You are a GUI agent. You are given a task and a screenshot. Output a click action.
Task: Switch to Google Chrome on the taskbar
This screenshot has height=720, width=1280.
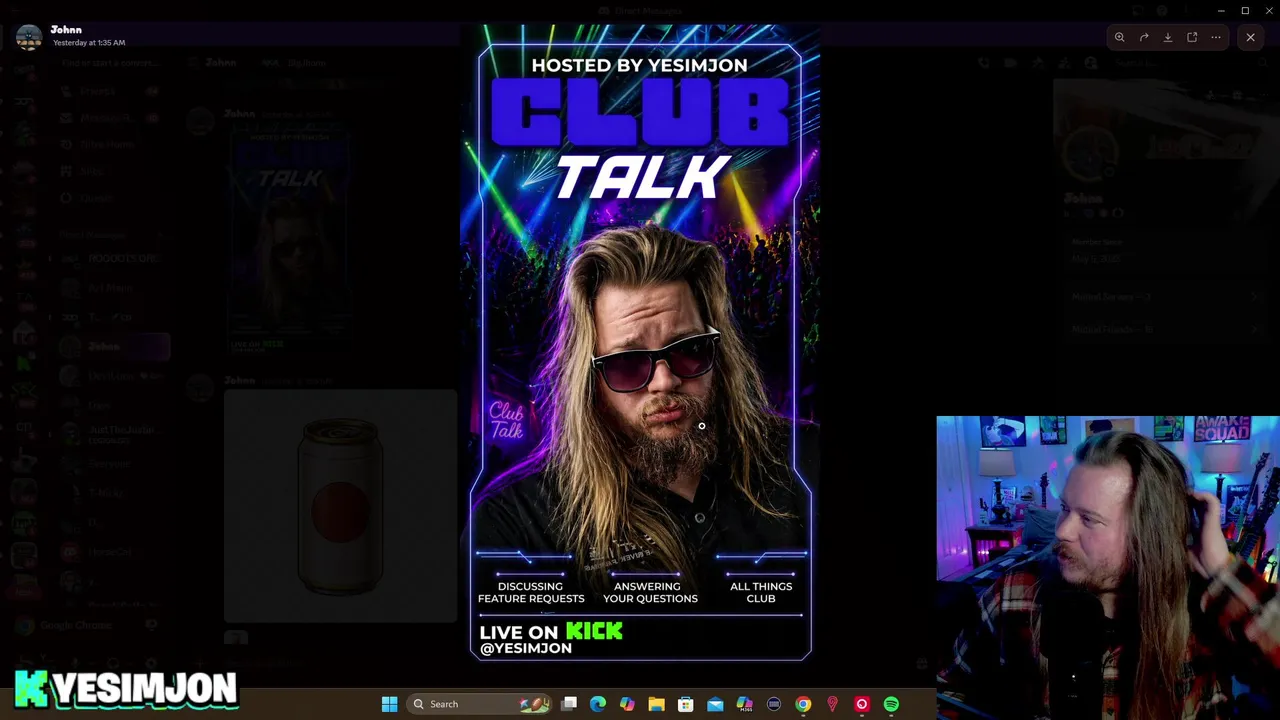tap(803, 704)
